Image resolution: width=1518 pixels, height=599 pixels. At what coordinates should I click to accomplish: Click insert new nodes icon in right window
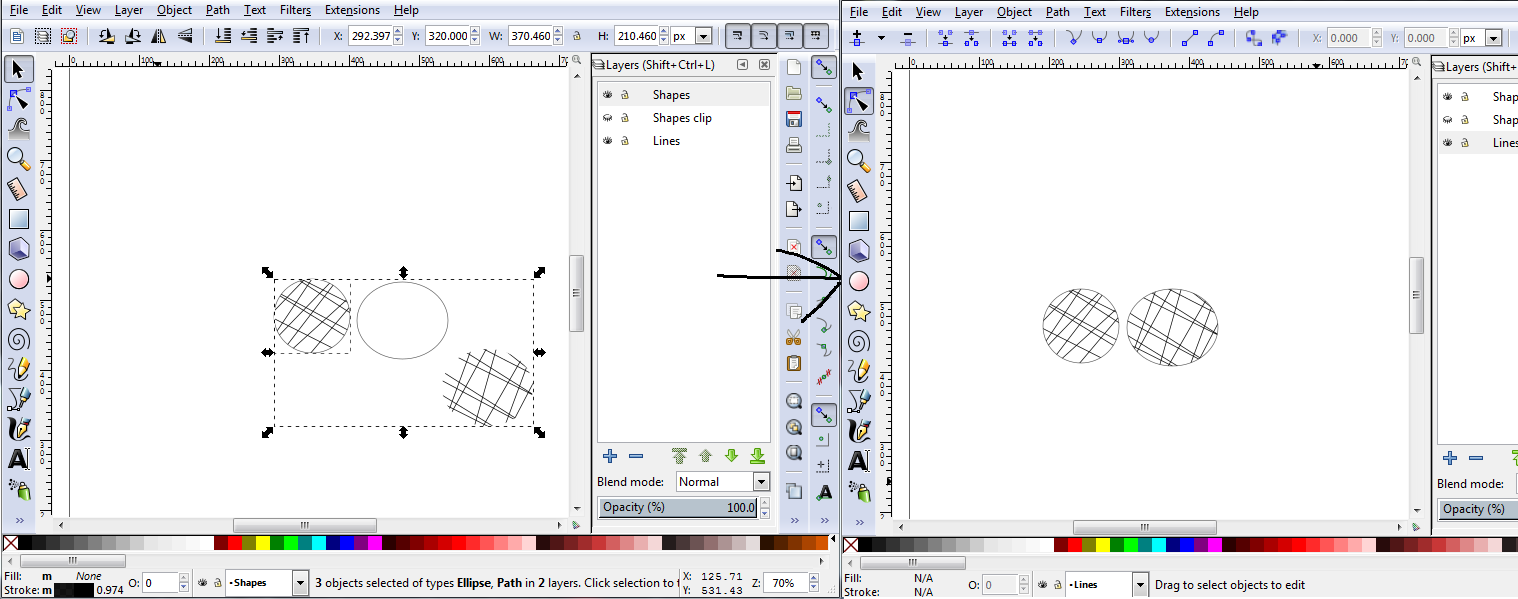tap(856, 38)
